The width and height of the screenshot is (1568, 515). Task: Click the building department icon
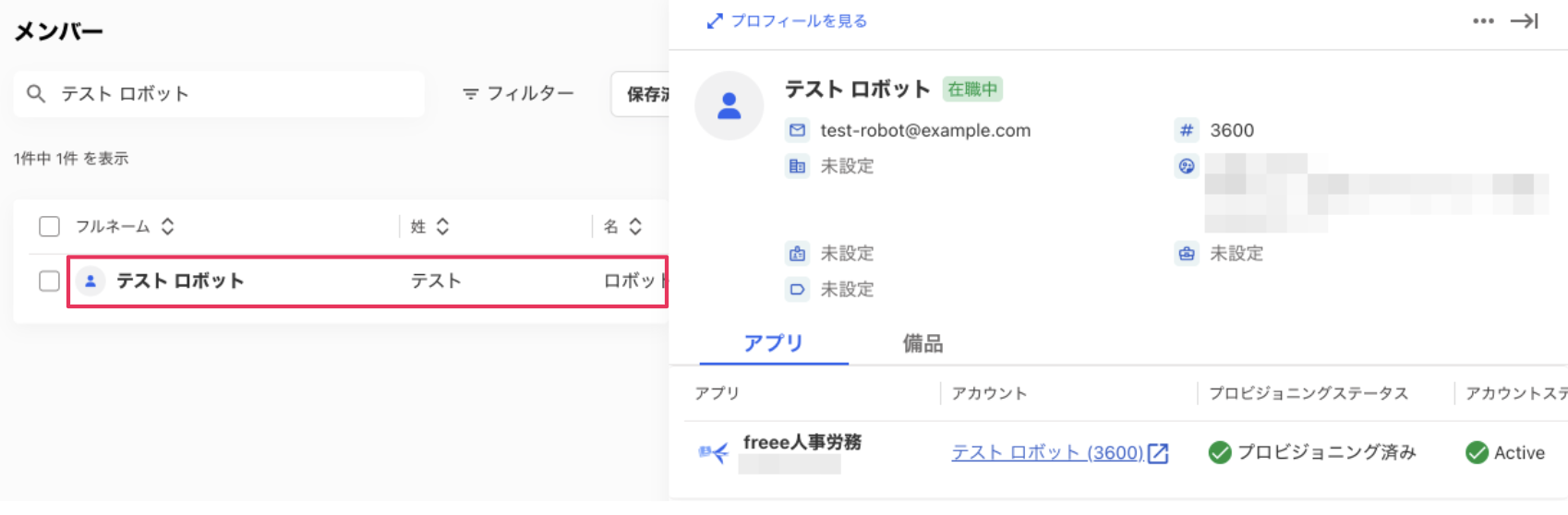click(797, 166)
